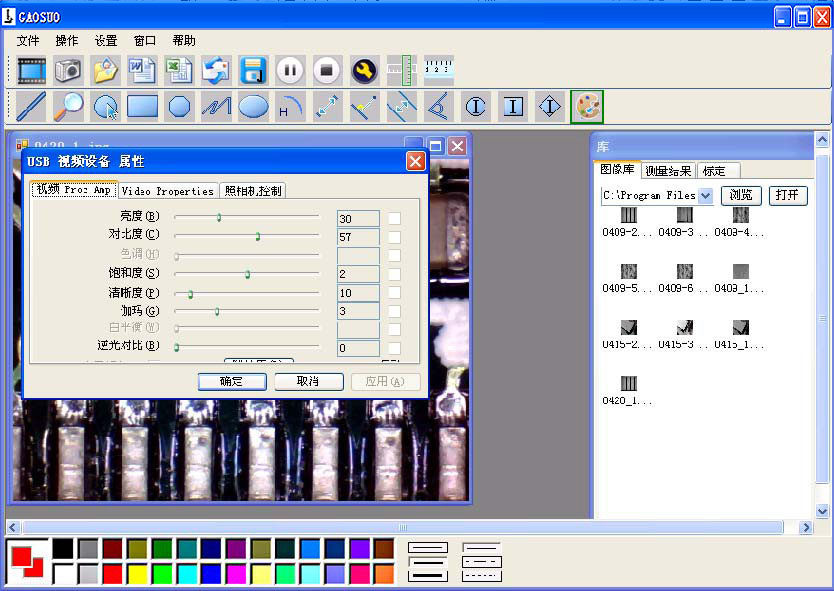834x591 pixels.
Task: Select the magnifying glass zoom tool
Action: (68, 106)
